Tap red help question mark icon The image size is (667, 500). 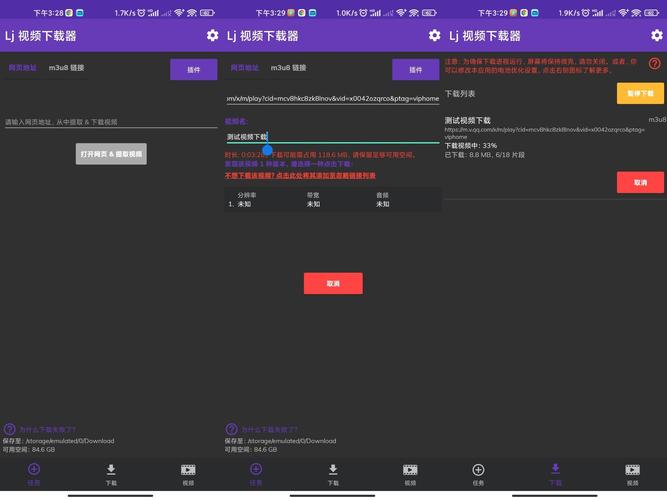(655, 63)
